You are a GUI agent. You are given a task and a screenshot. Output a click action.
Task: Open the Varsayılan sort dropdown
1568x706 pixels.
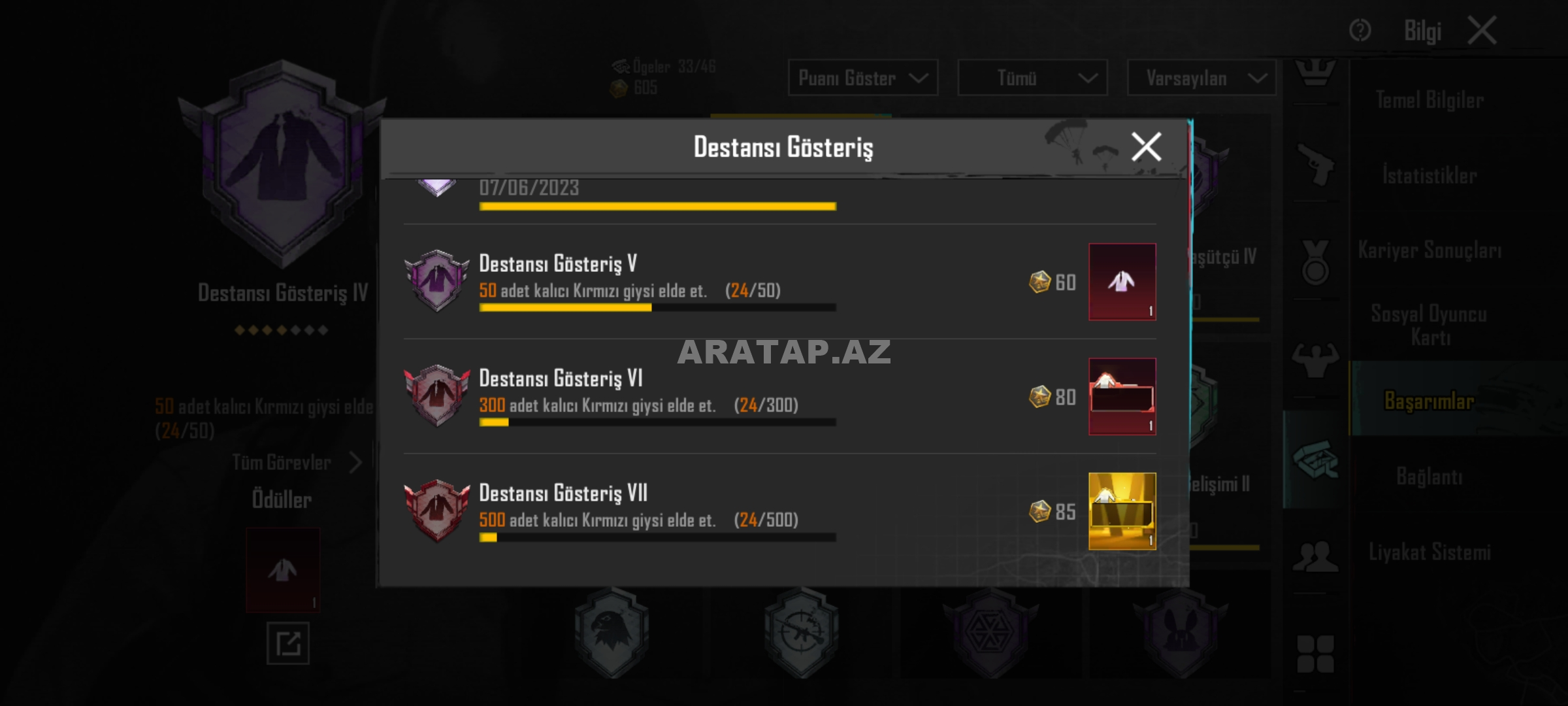[1201, 78]
